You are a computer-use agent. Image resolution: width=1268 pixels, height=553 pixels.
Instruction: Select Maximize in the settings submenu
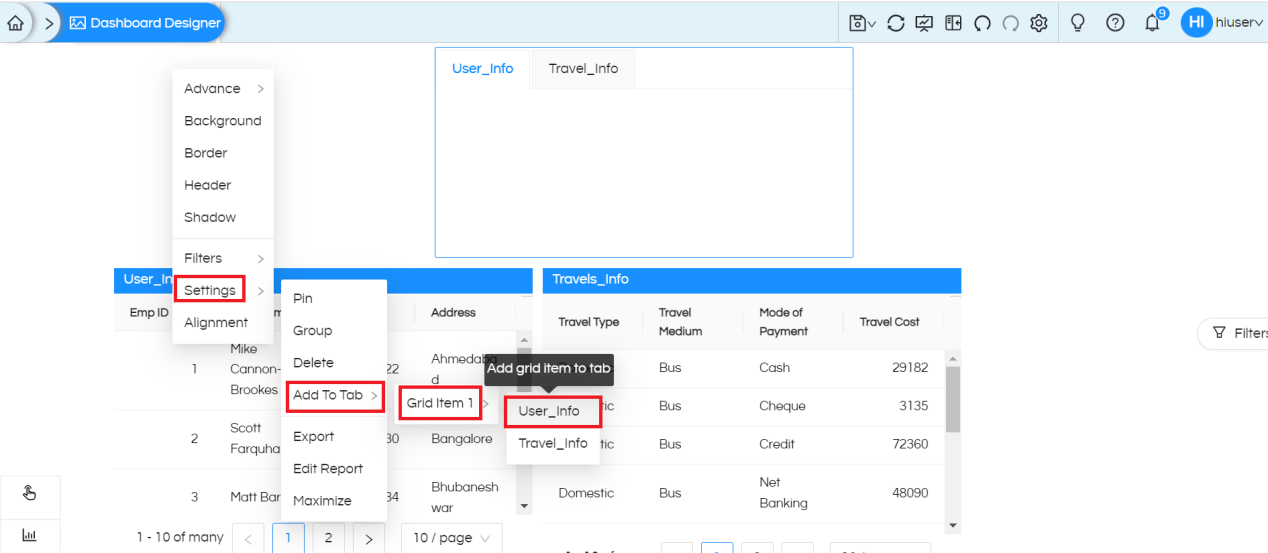[333, 500]
